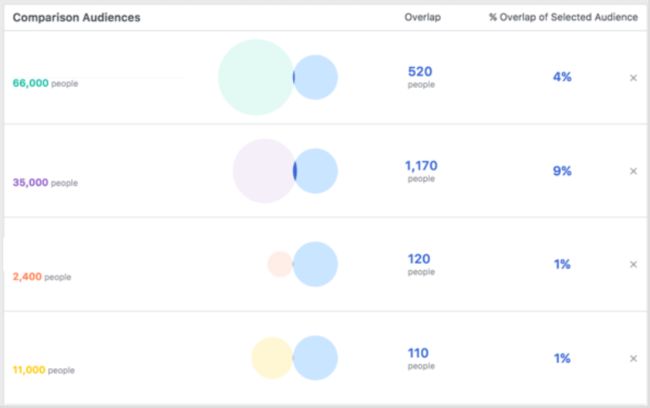Image resolution: width=650 pixels, height=408 pixels.
Task: Click the yellow 11,000 audience circle
Action: click(272, 358)
